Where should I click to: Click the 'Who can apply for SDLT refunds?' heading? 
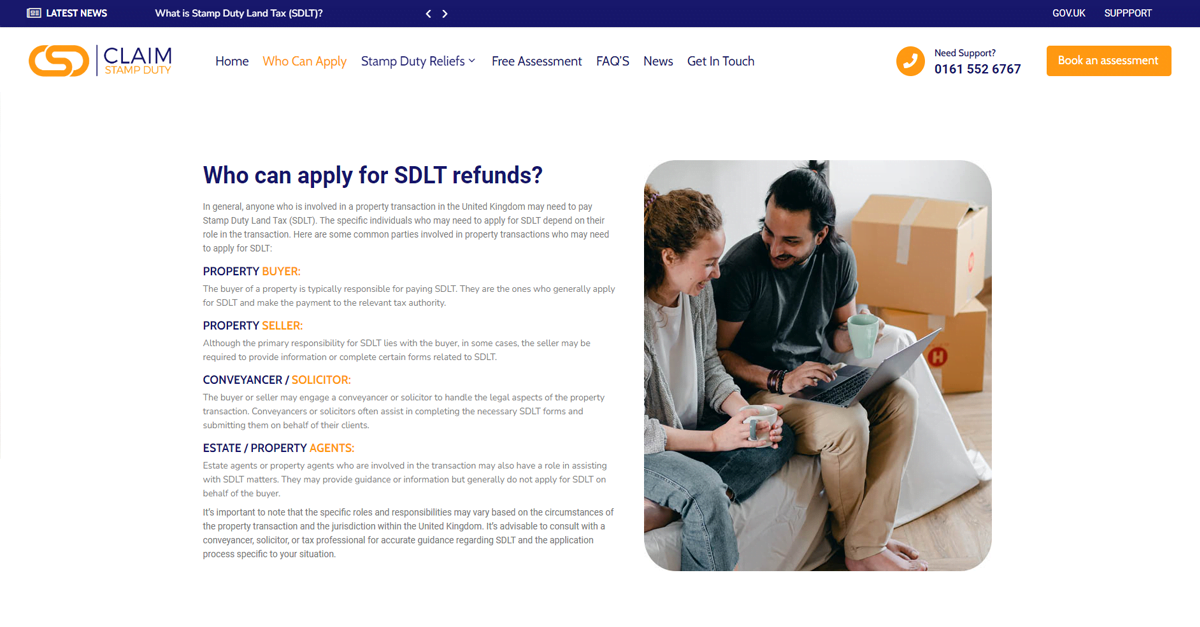pos(372,175)
